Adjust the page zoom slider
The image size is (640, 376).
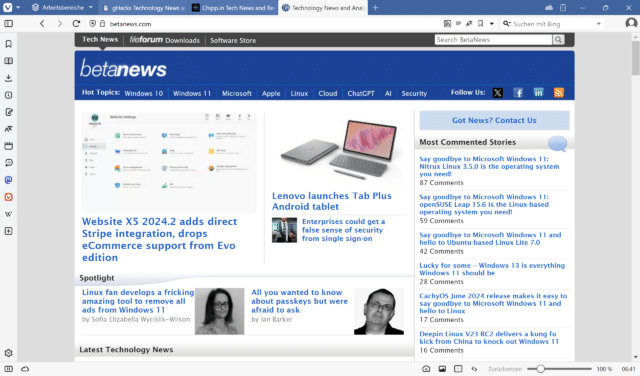tap(559, 369)
